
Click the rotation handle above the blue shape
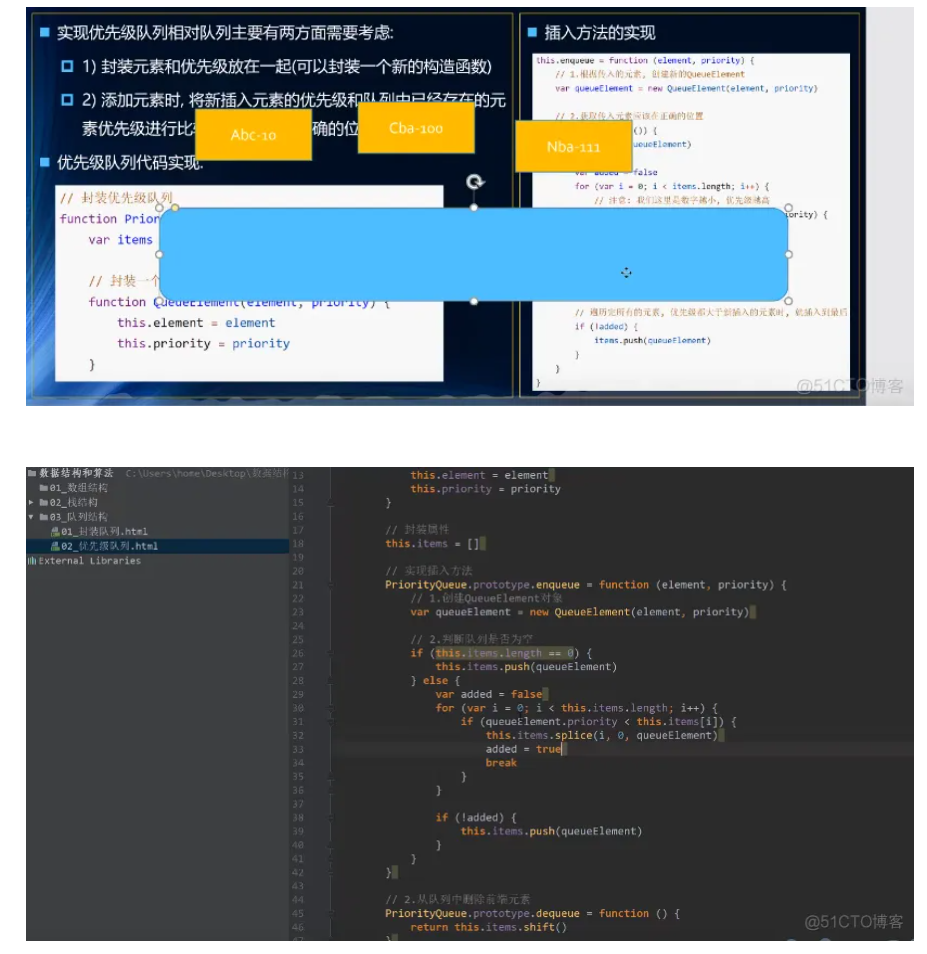tap(475, 181)
